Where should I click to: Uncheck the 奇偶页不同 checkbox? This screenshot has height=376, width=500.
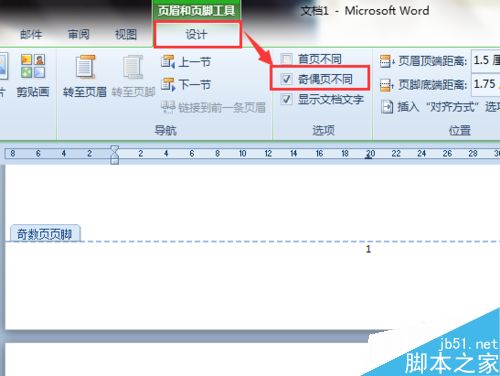click(x=286, y=79)
